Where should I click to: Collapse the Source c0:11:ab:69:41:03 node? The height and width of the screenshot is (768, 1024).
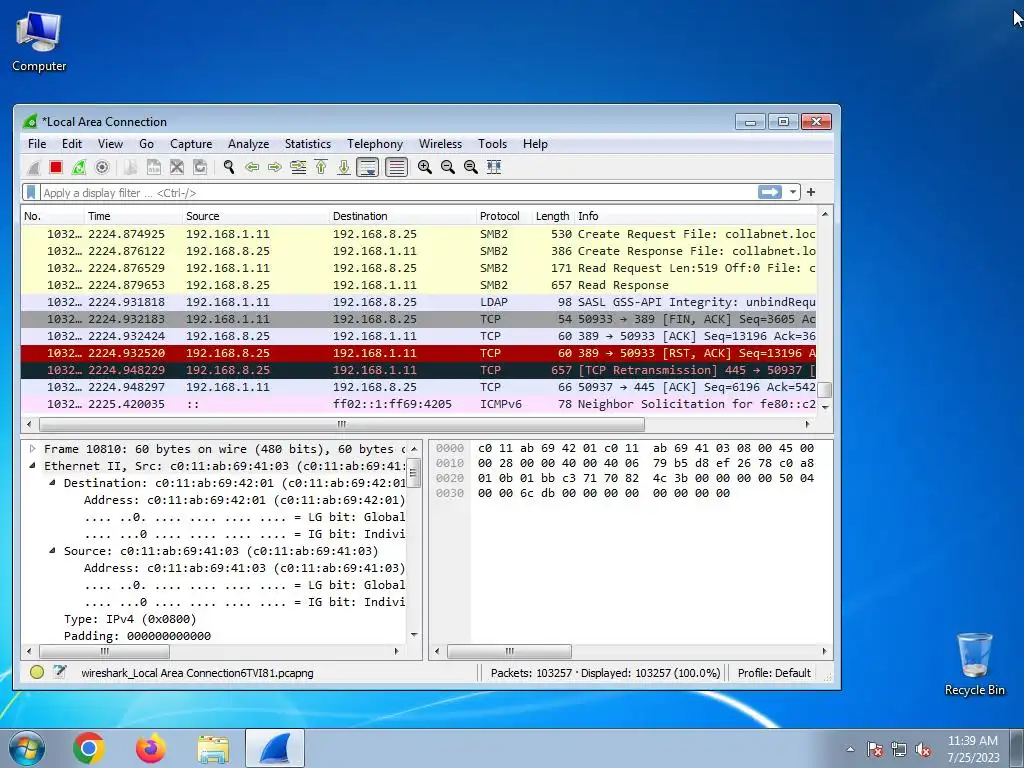click(52, 551)
